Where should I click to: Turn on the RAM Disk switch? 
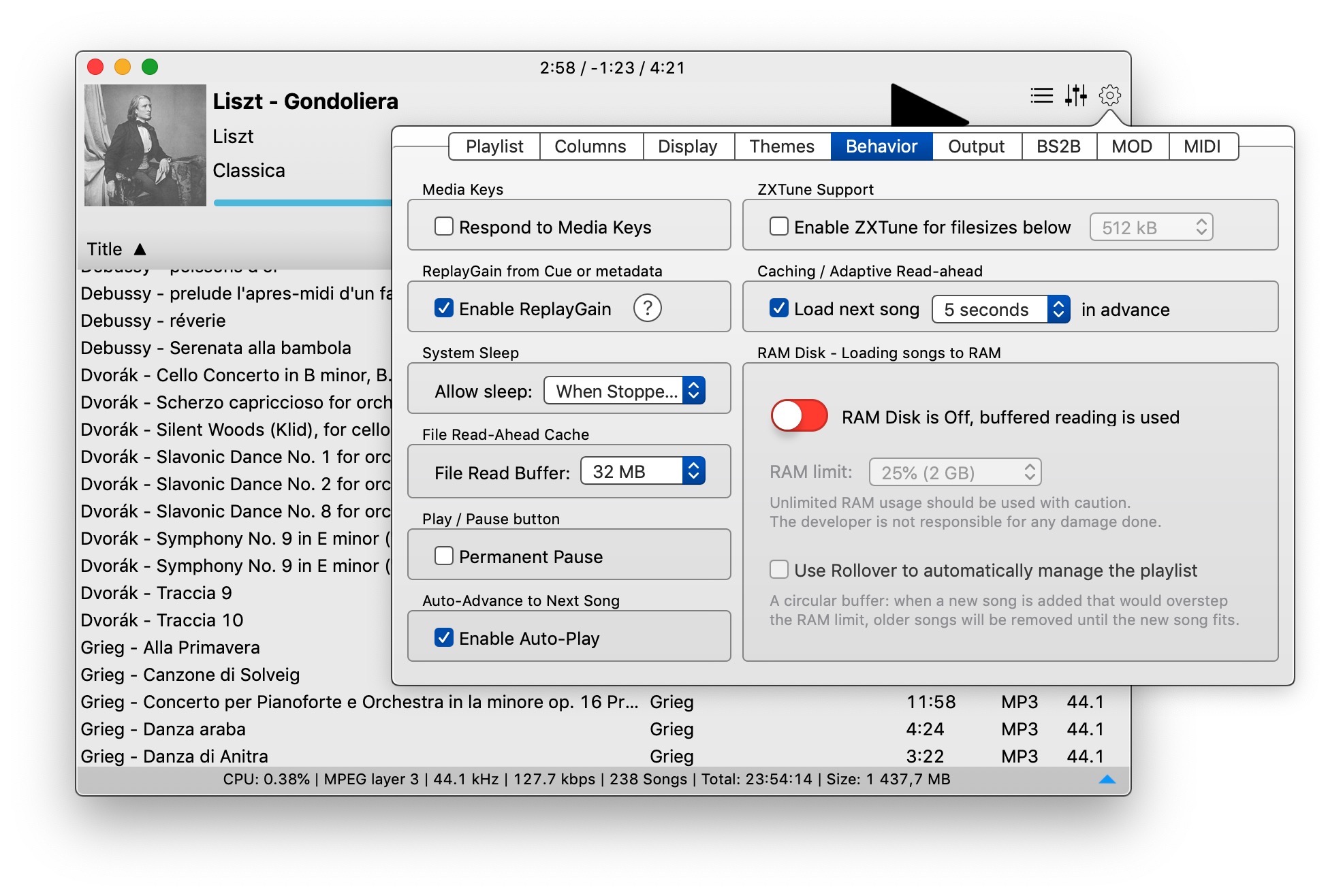(x=799, y=416)
